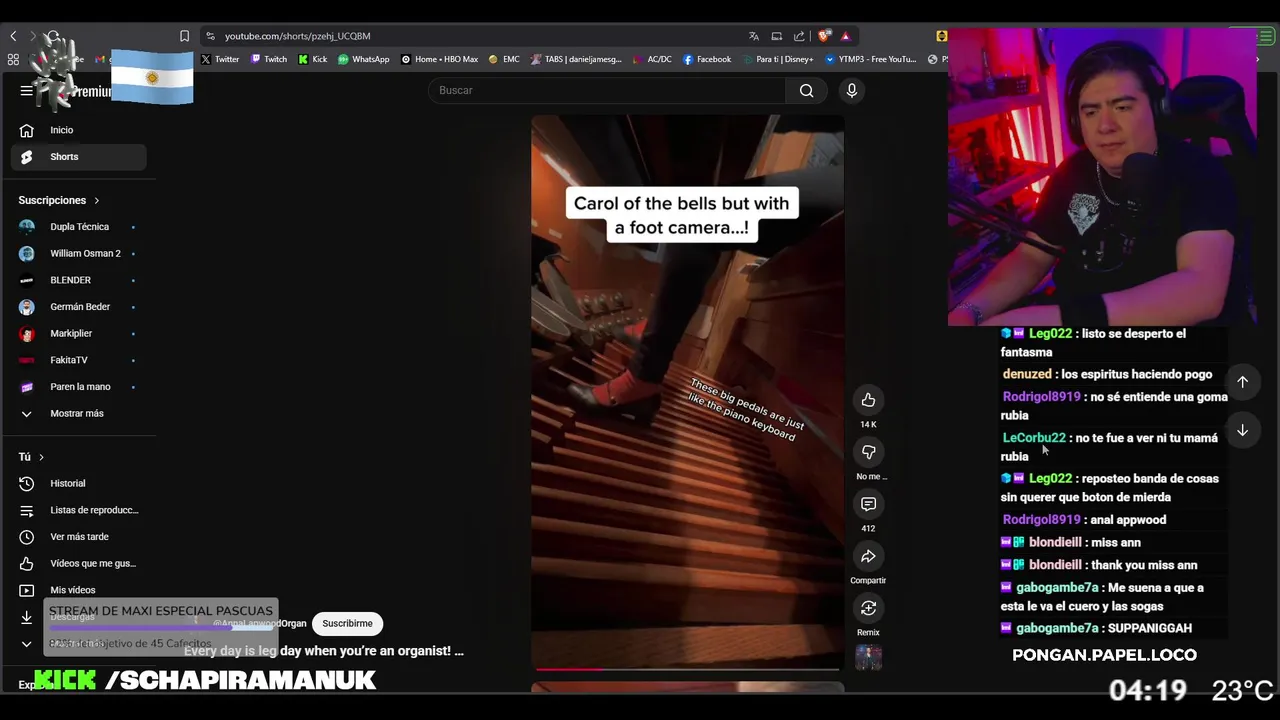Click the browser share icon in address bar
The width and height of the screenshot is (1280, 720).
coord(799,36)
